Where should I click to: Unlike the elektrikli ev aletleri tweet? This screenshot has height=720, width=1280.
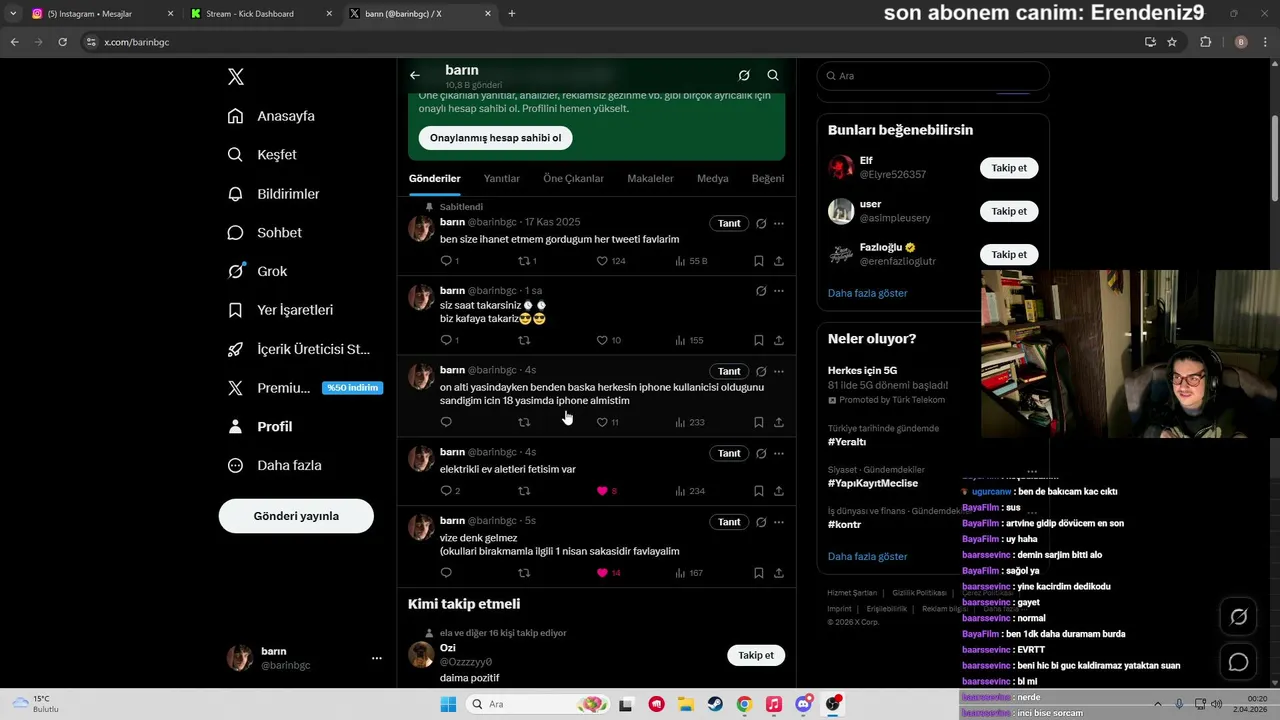[607, 491]
